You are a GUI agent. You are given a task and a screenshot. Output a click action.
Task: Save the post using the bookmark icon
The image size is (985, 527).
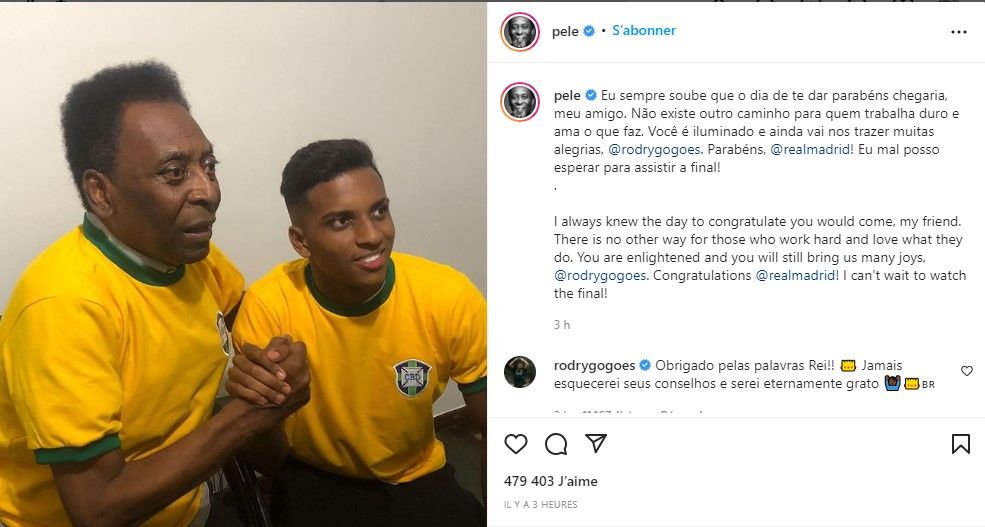[961, 444]
